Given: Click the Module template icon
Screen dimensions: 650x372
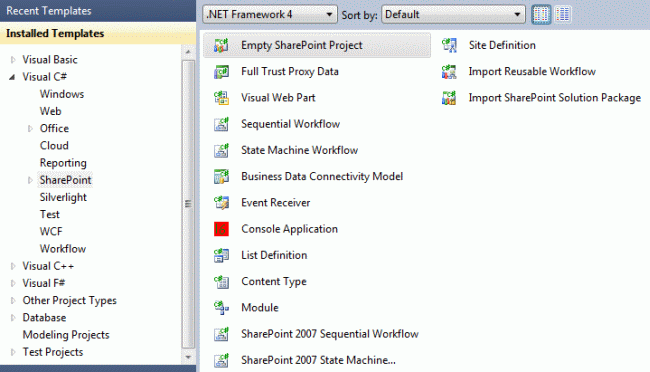Looking at the screenshot, I should (221, 308).
